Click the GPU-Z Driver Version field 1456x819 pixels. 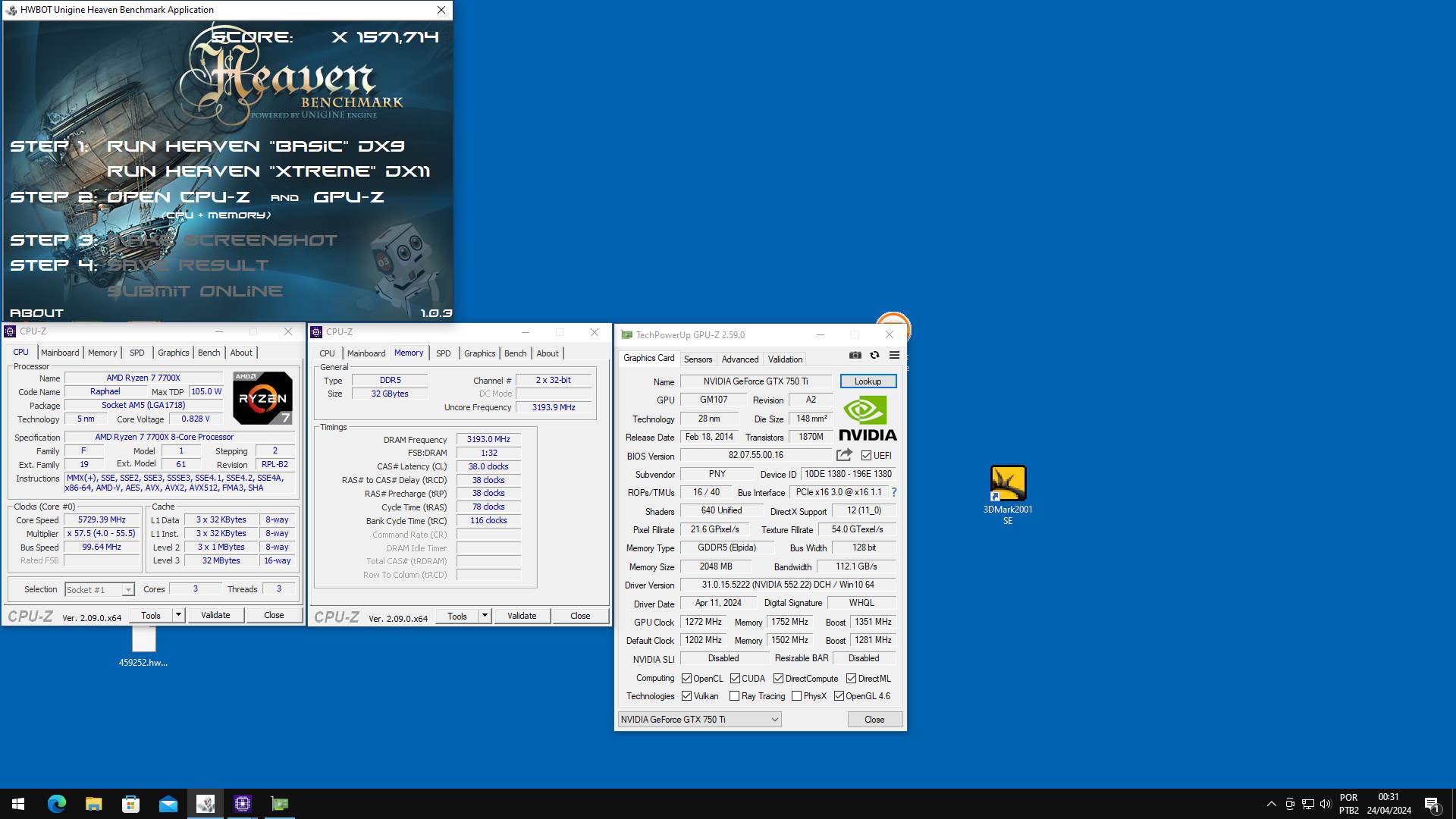pos(788,585)
